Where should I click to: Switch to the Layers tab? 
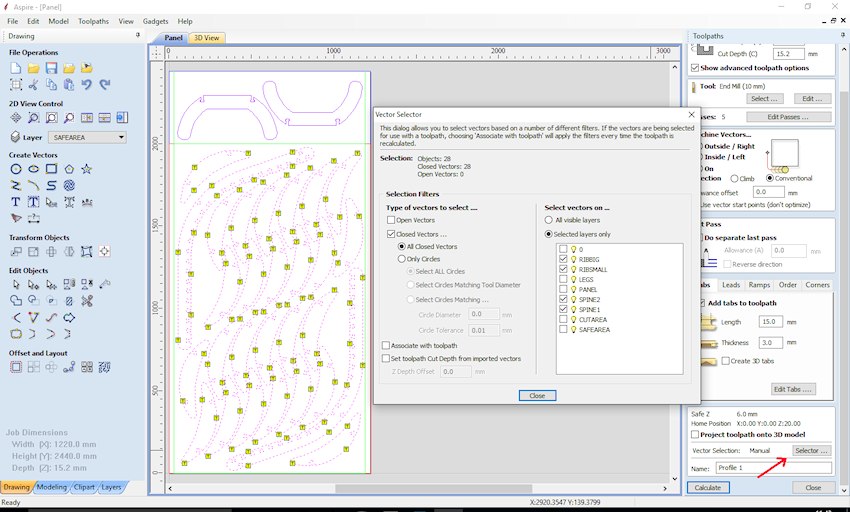pos(111,487)
